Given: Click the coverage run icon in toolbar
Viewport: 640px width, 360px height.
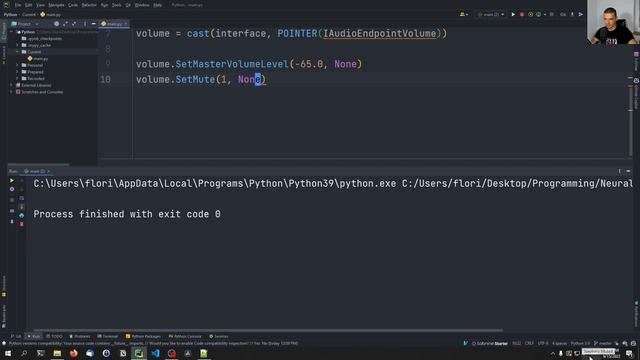Looking at the screenshot, I should [531, 14].
